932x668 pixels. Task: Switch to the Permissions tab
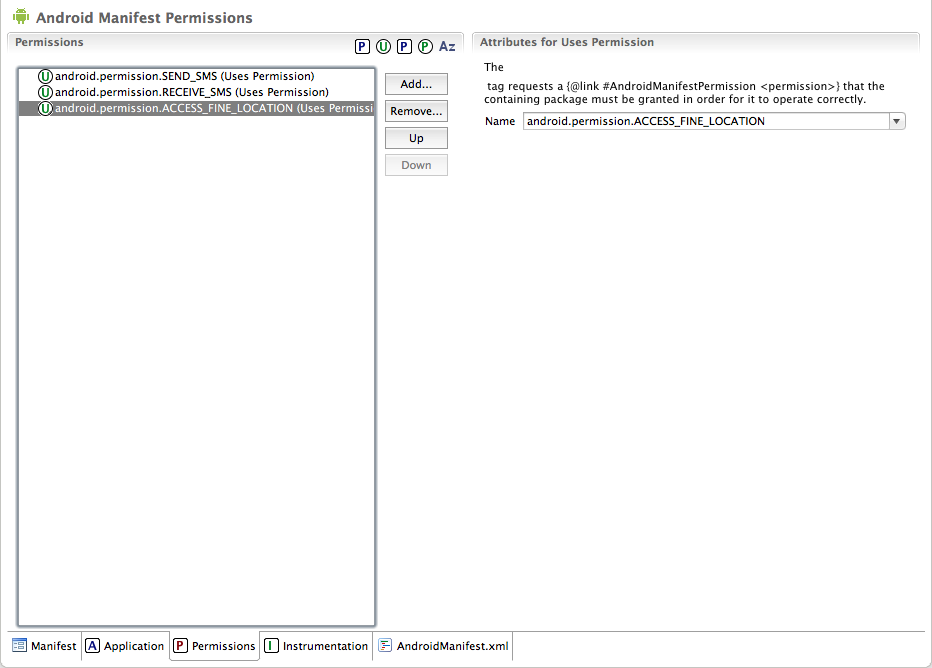[x=215, y=645]
